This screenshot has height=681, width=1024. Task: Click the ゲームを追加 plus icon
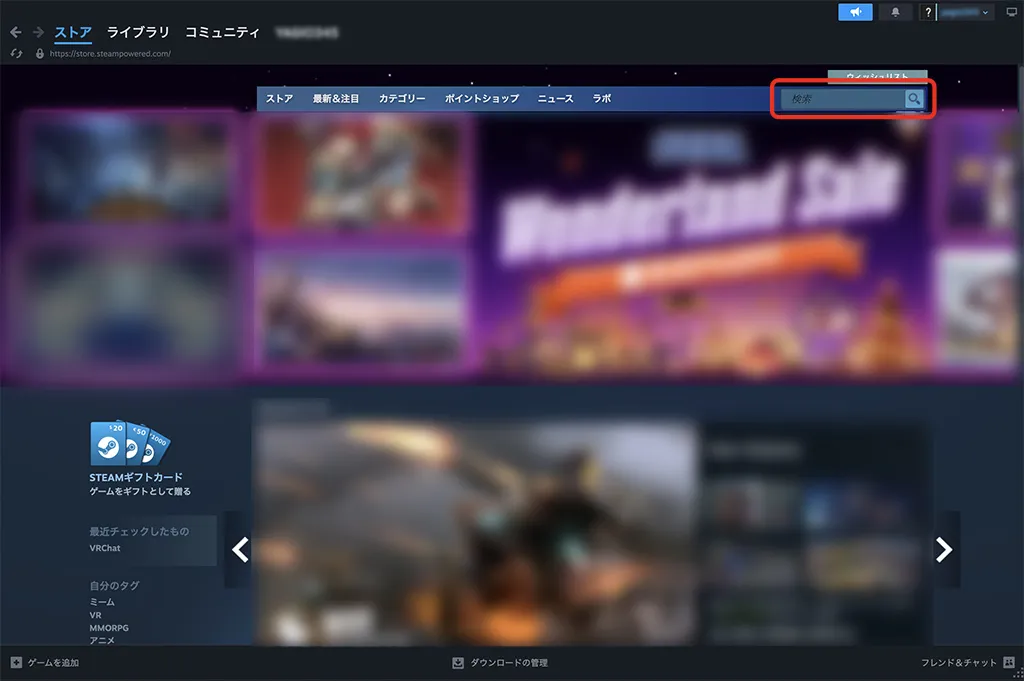pos(16,662)
